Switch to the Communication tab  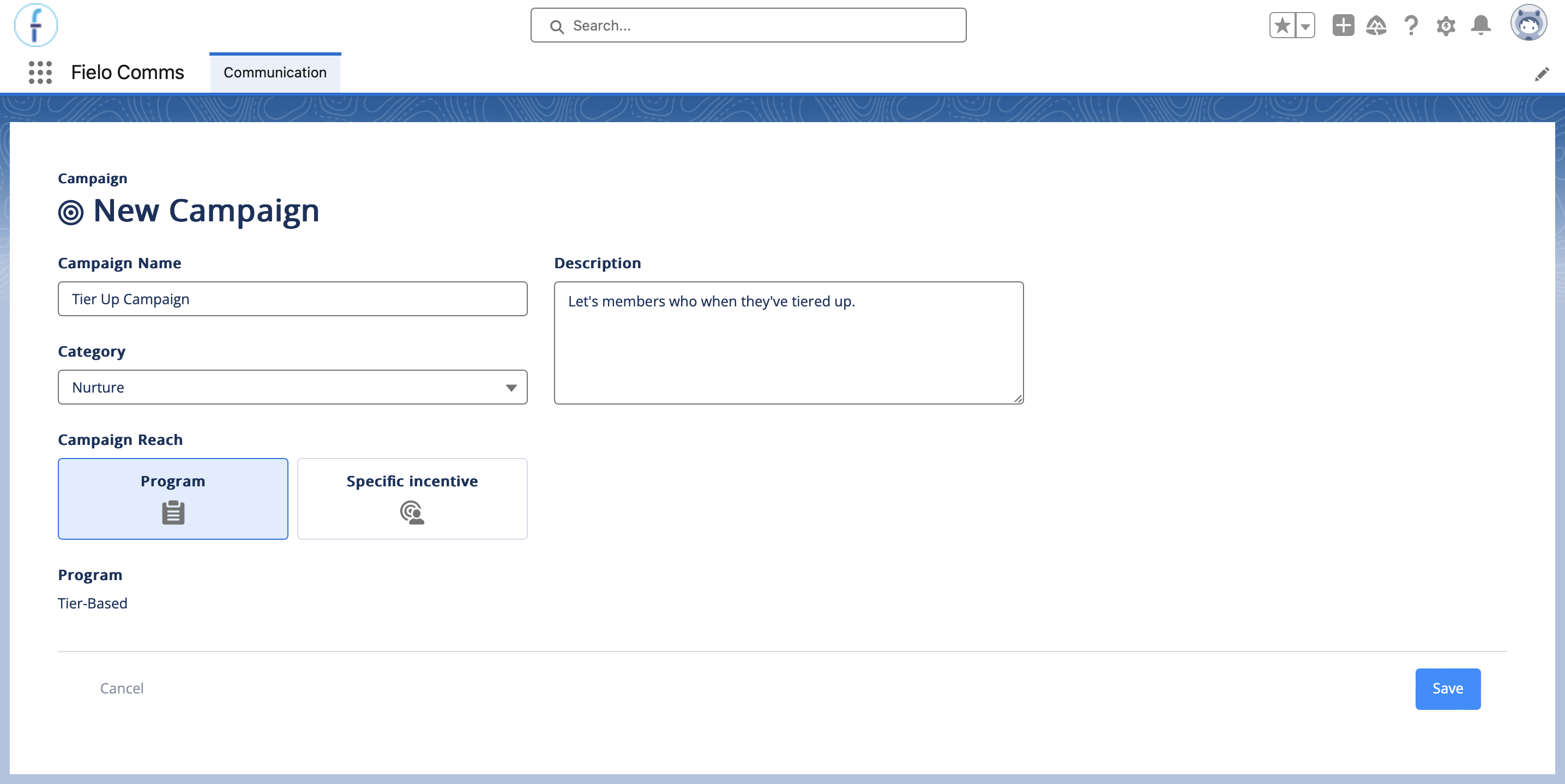point(275,73)
